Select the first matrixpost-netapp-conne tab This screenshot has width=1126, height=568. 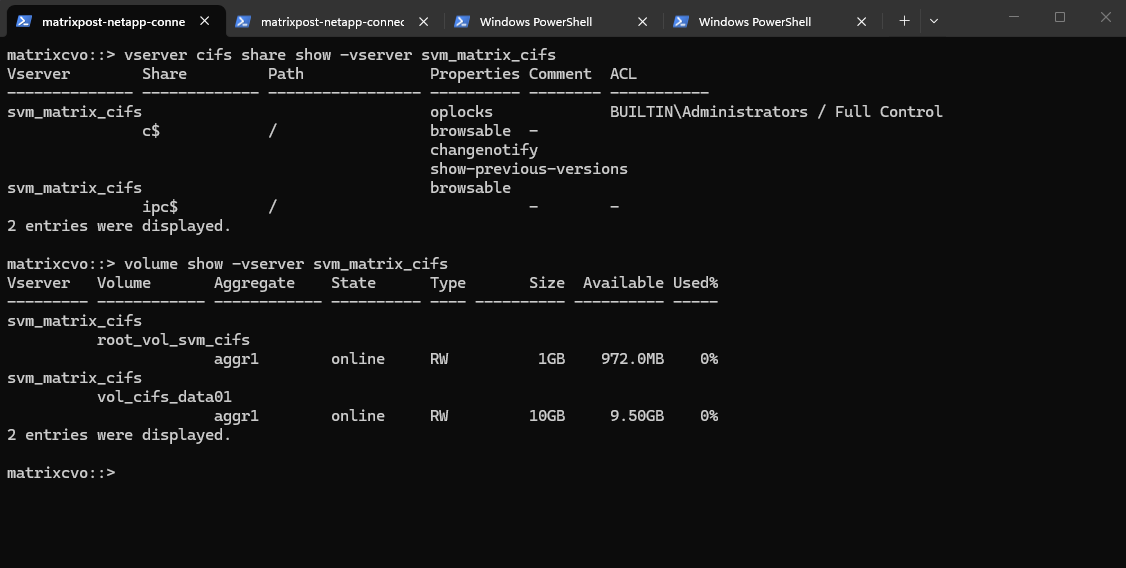coord(113,21)
